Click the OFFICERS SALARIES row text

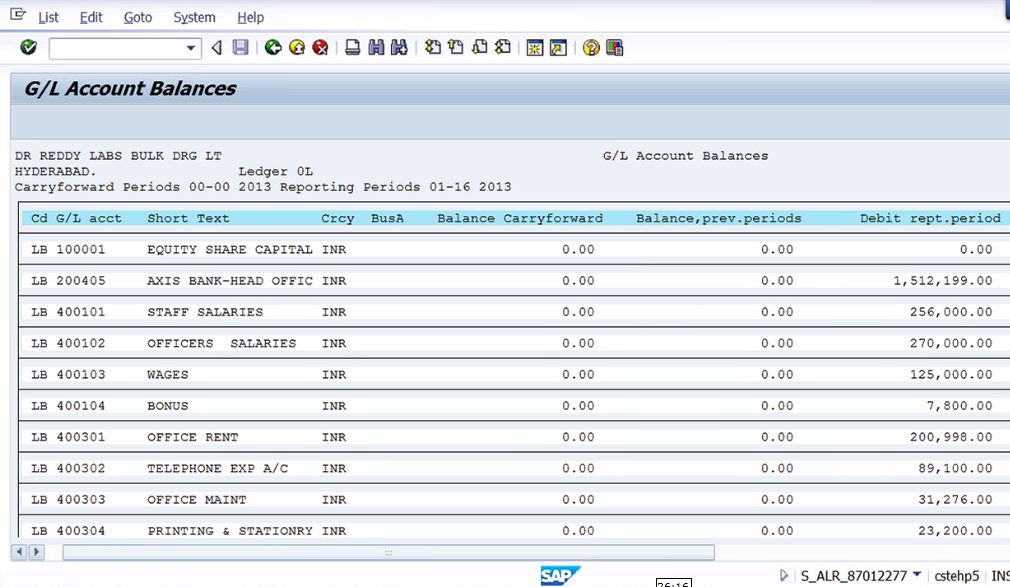point(222,343)
